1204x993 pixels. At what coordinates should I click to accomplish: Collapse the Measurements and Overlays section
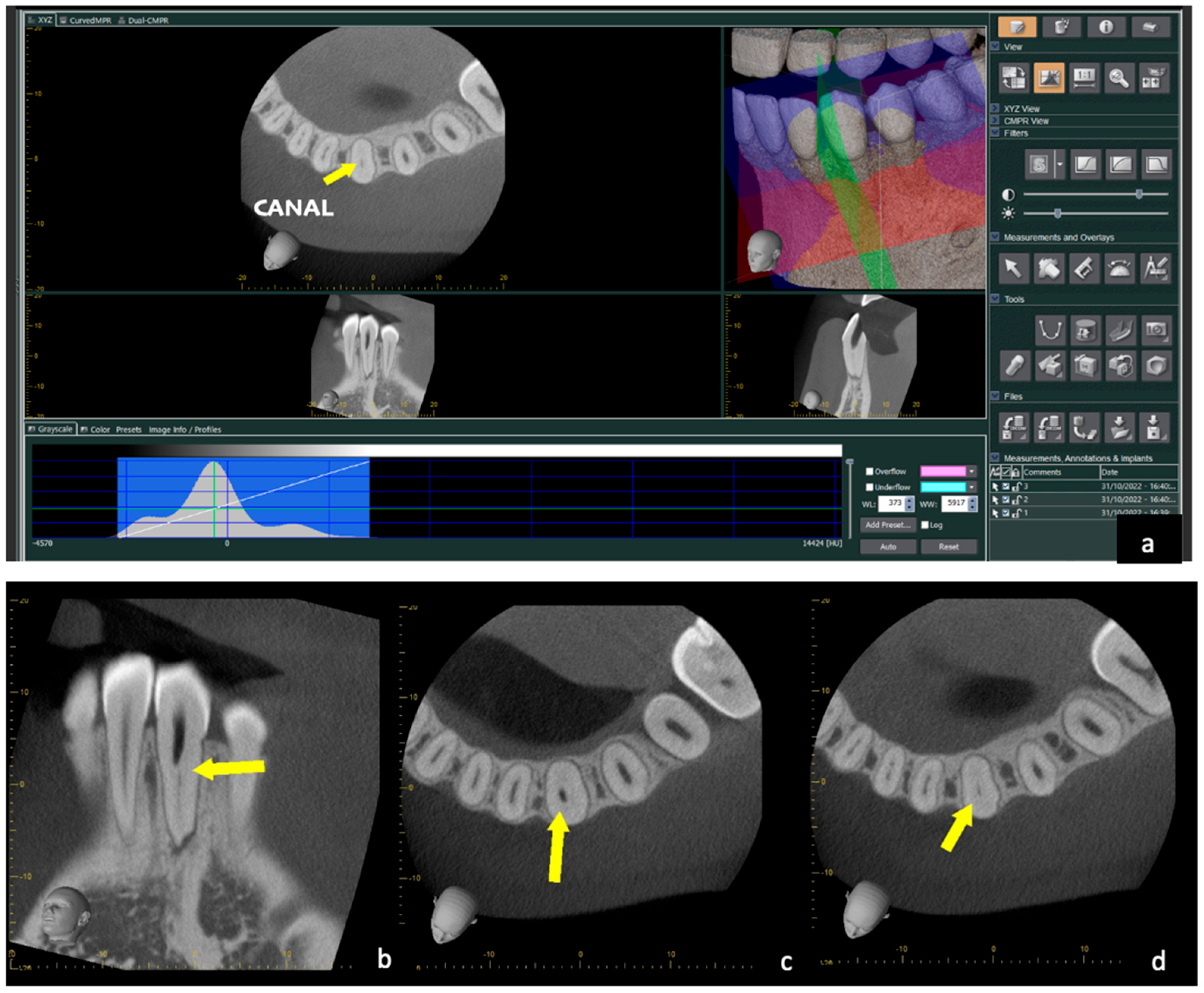(x=995, y=237)
